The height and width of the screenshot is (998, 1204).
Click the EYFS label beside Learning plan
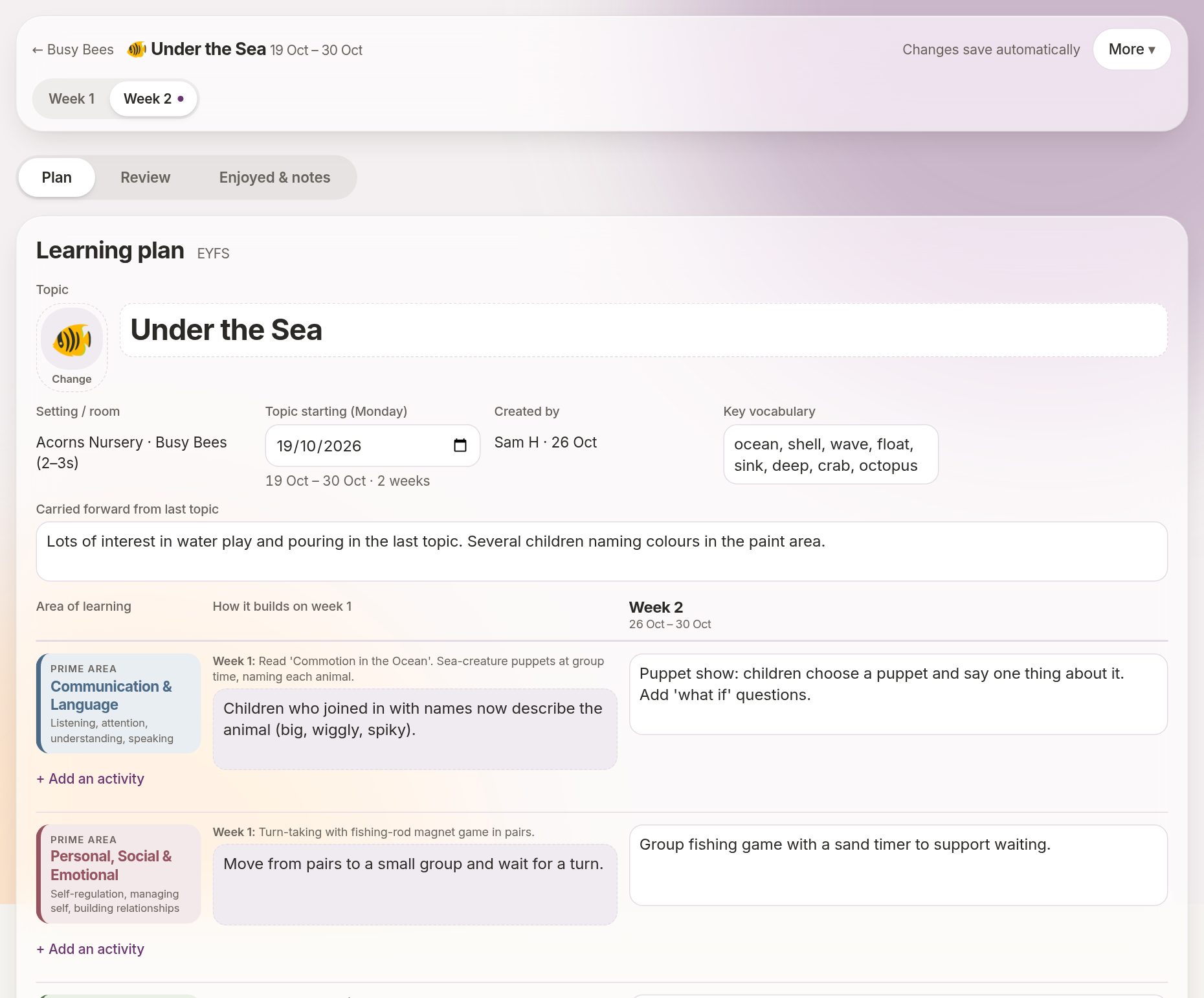[213, 253]
